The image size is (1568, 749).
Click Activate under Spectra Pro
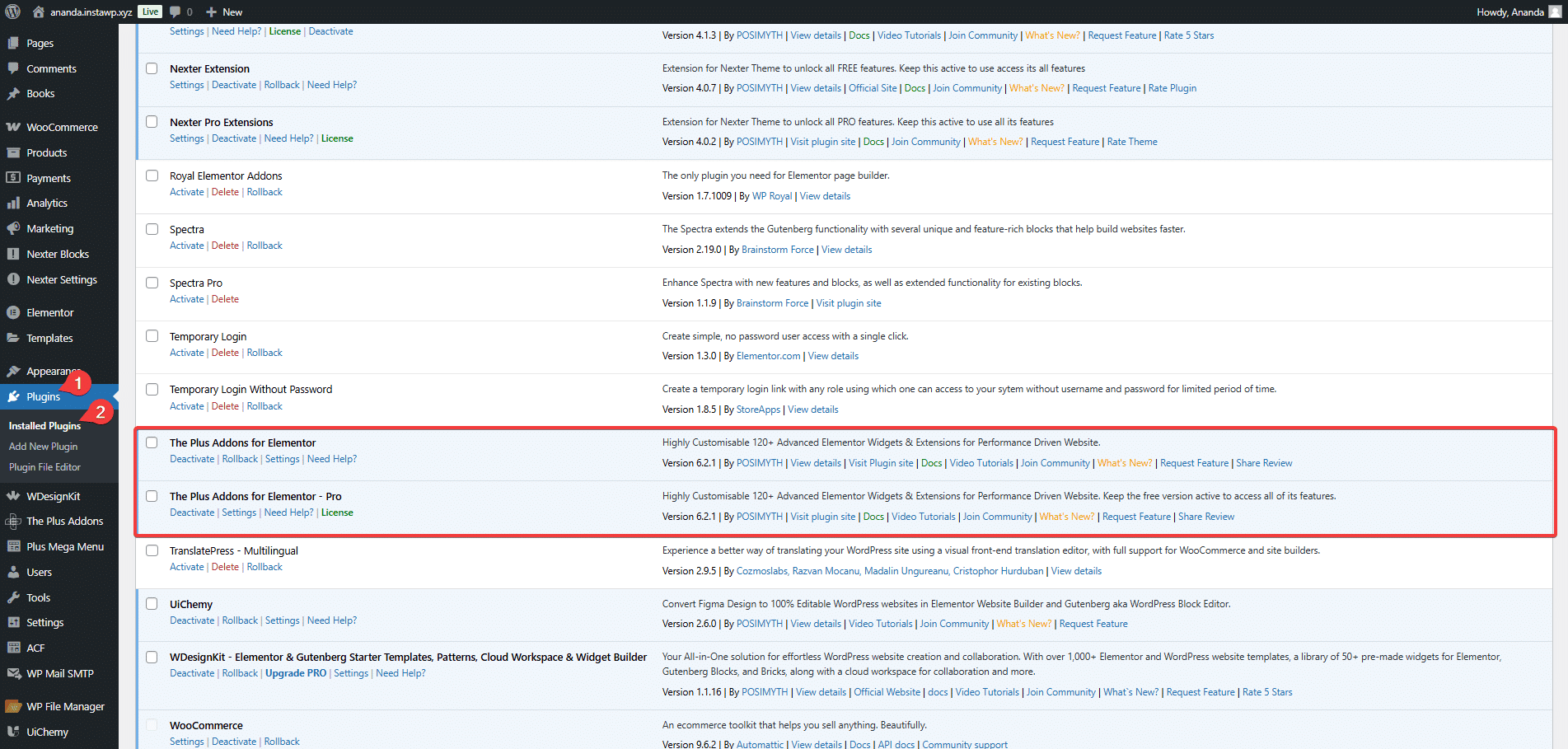[x=186, y=299]
